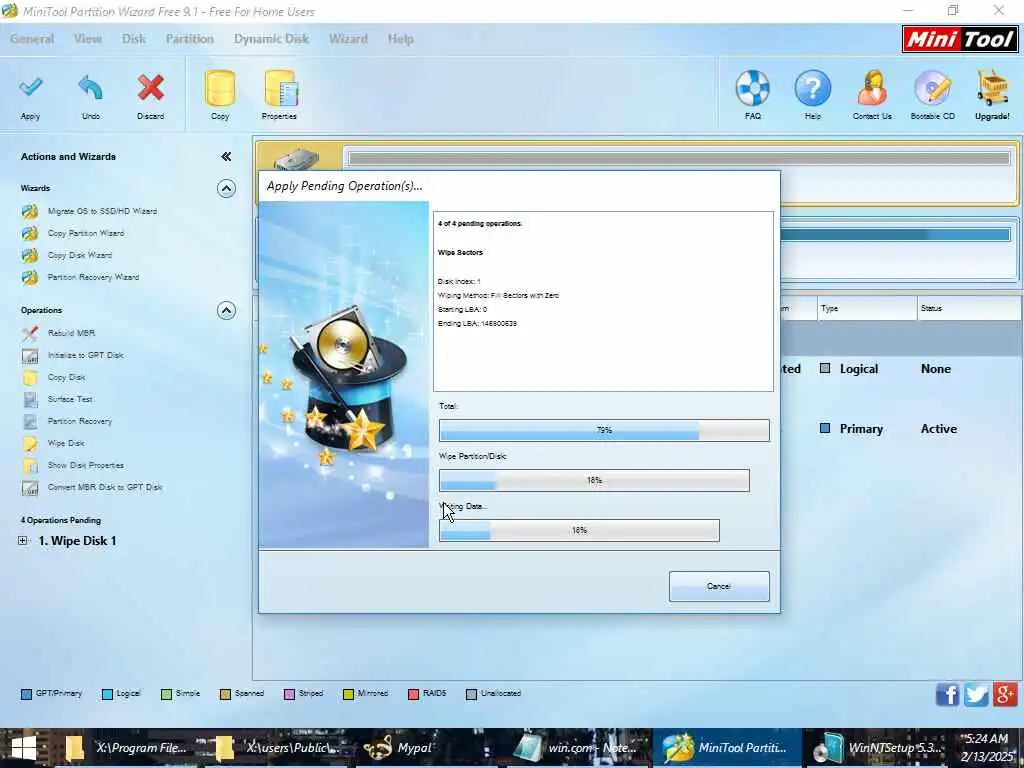Start the Copy Partition Wizard
Image resolution: width=1024 pixels, height=768 pixels.
tap(86, 233)
